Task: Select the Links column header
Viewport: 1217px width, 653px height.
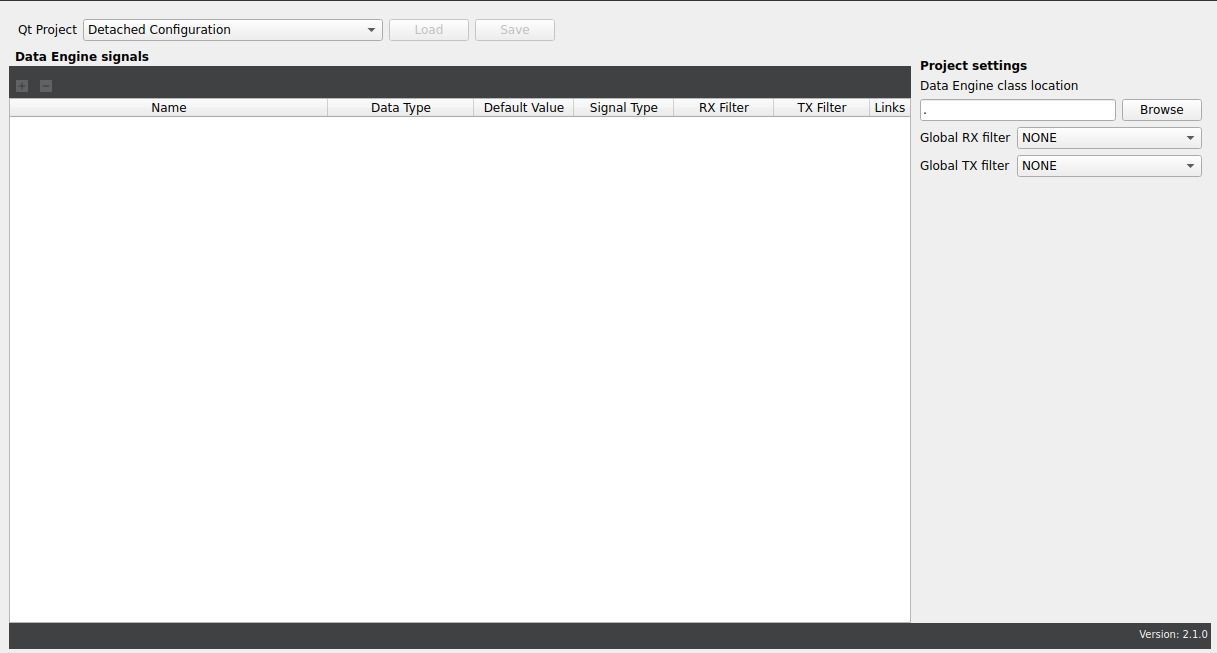Action: point(889,107)
